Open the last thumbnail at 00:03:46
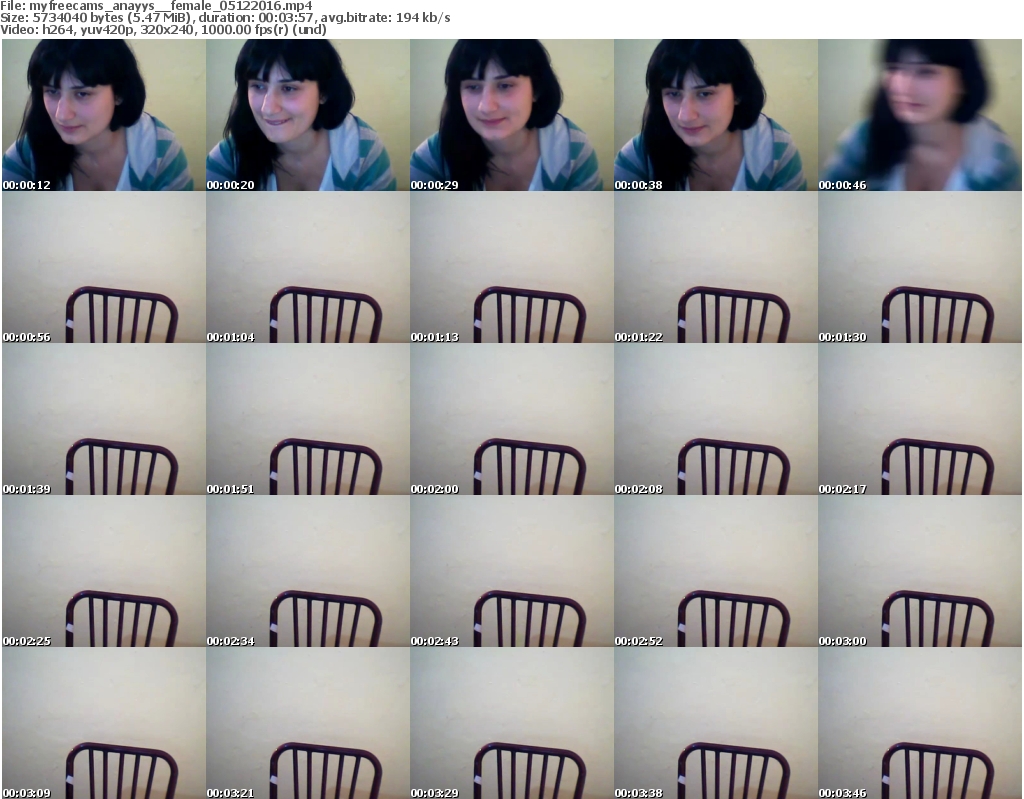This screenshot has width=1024, height=799. [x=919, y=723]
